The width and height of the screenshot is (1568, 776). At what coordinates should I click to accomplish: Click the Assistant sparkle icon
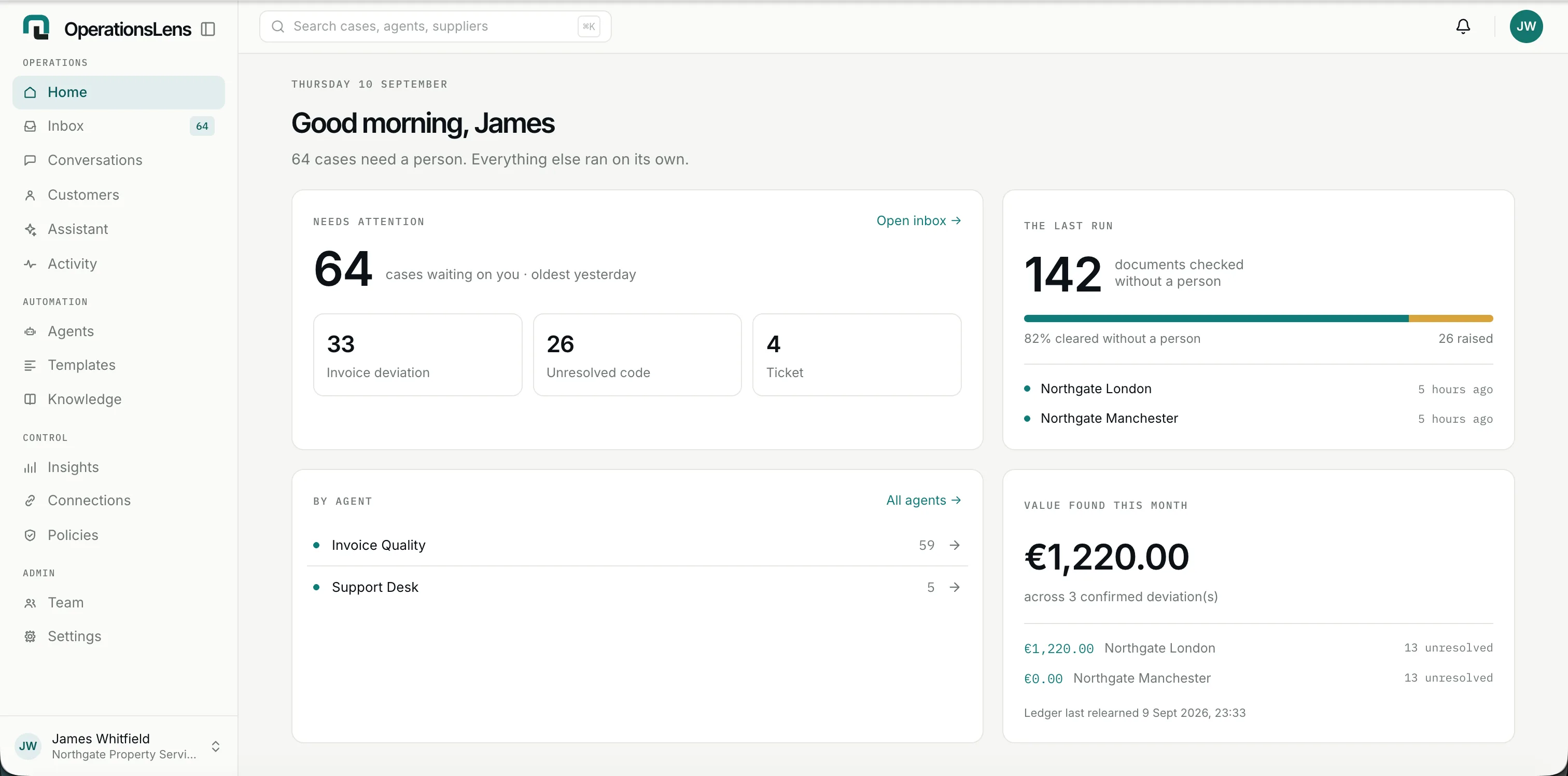[x=30, y=229]
